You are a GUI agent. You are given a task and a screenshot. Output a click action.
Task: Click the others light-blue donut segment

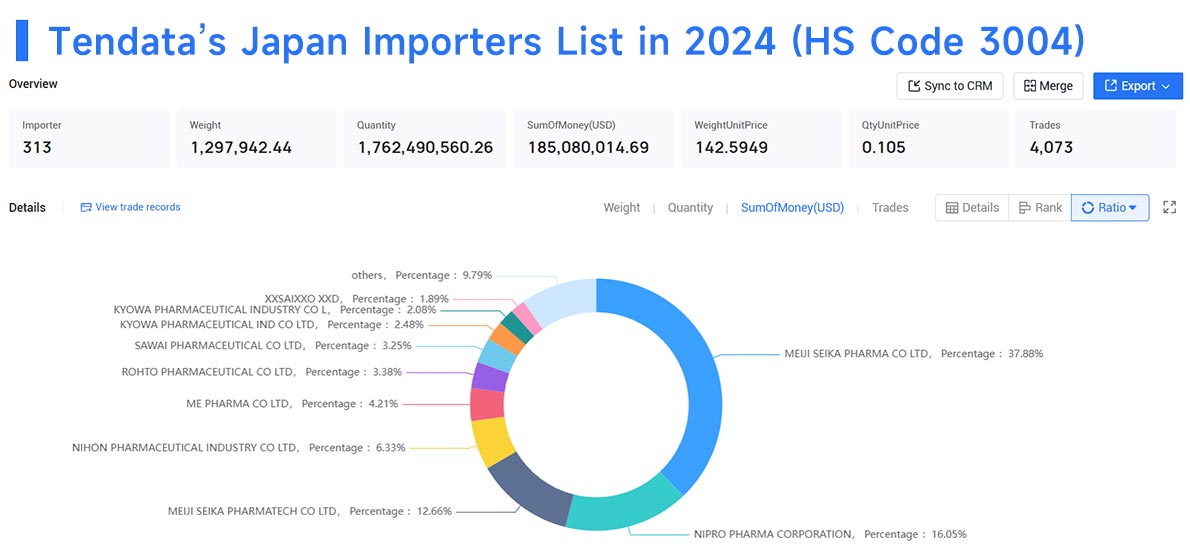coord(563,302)
